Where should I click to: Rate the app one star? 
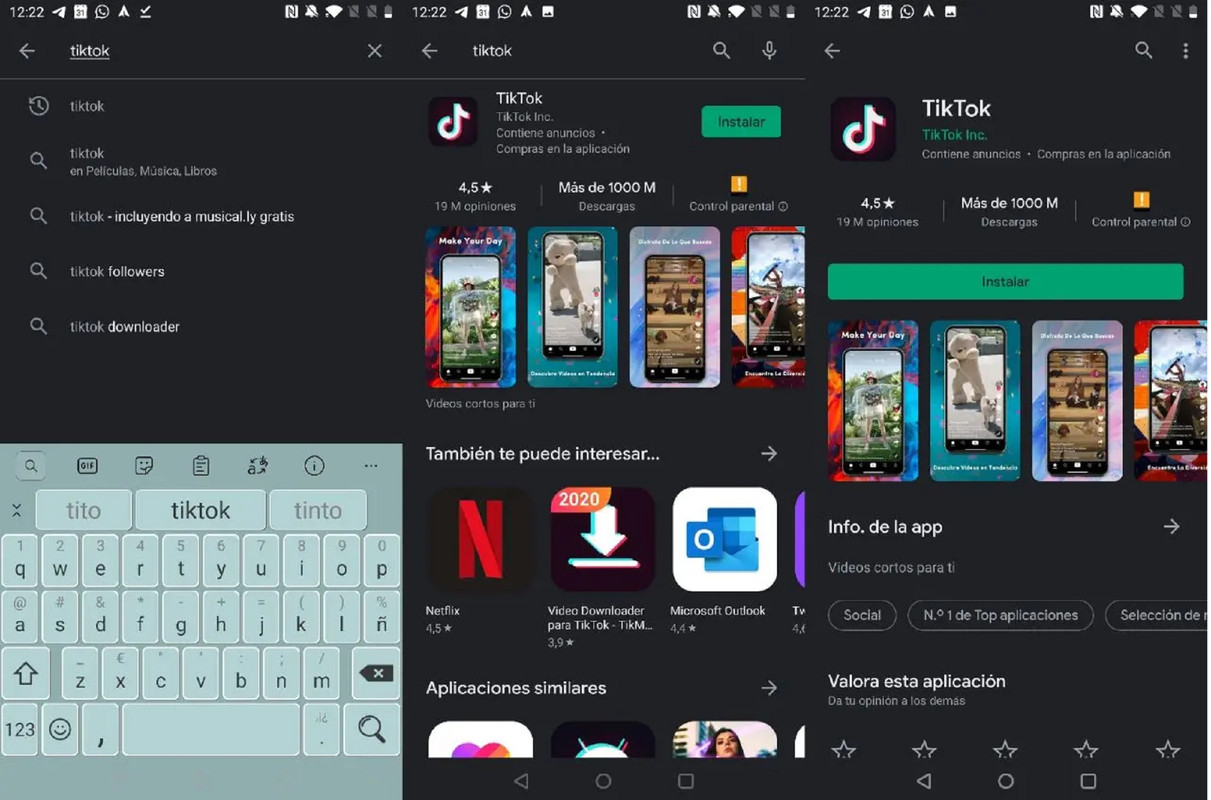(x=844, y=749)
